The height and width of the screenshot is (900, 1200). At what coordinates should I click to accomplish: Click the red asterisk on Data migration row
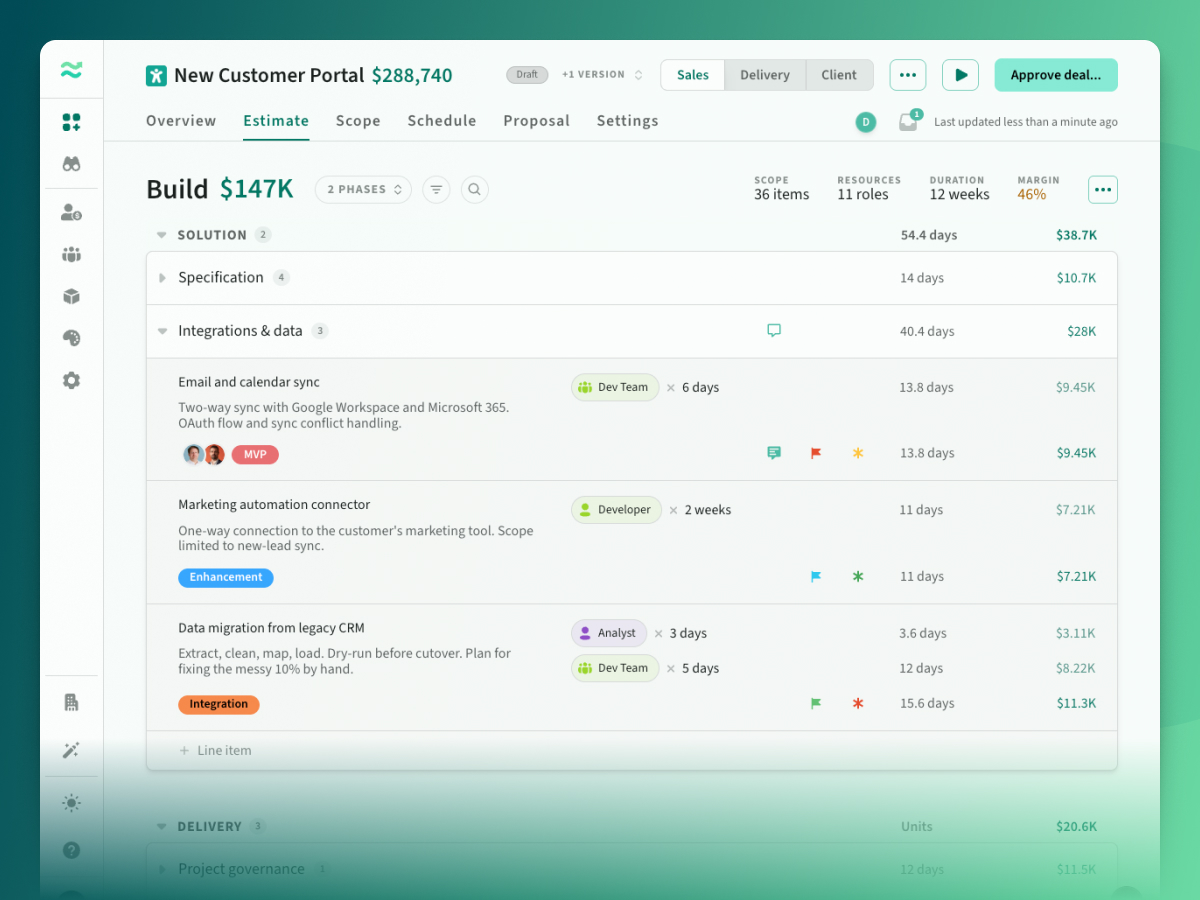click(x=857, y=703)
